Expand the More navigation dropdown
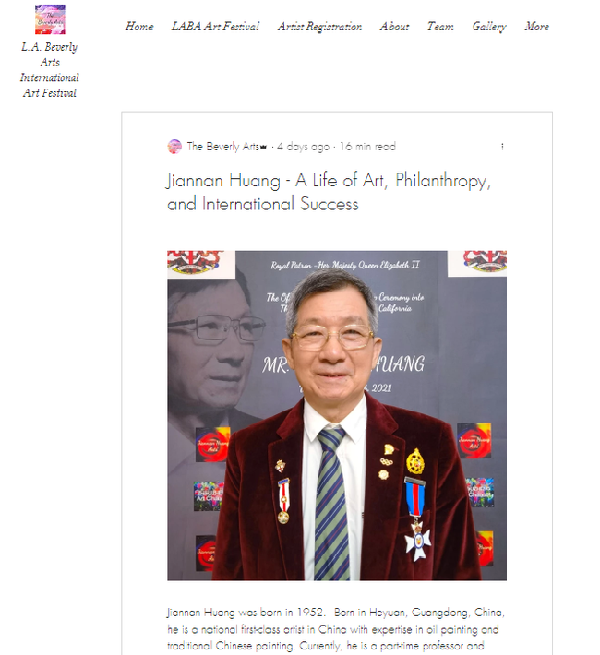The width and height of the screenshot is (600, 655). [x=536, y=26]
